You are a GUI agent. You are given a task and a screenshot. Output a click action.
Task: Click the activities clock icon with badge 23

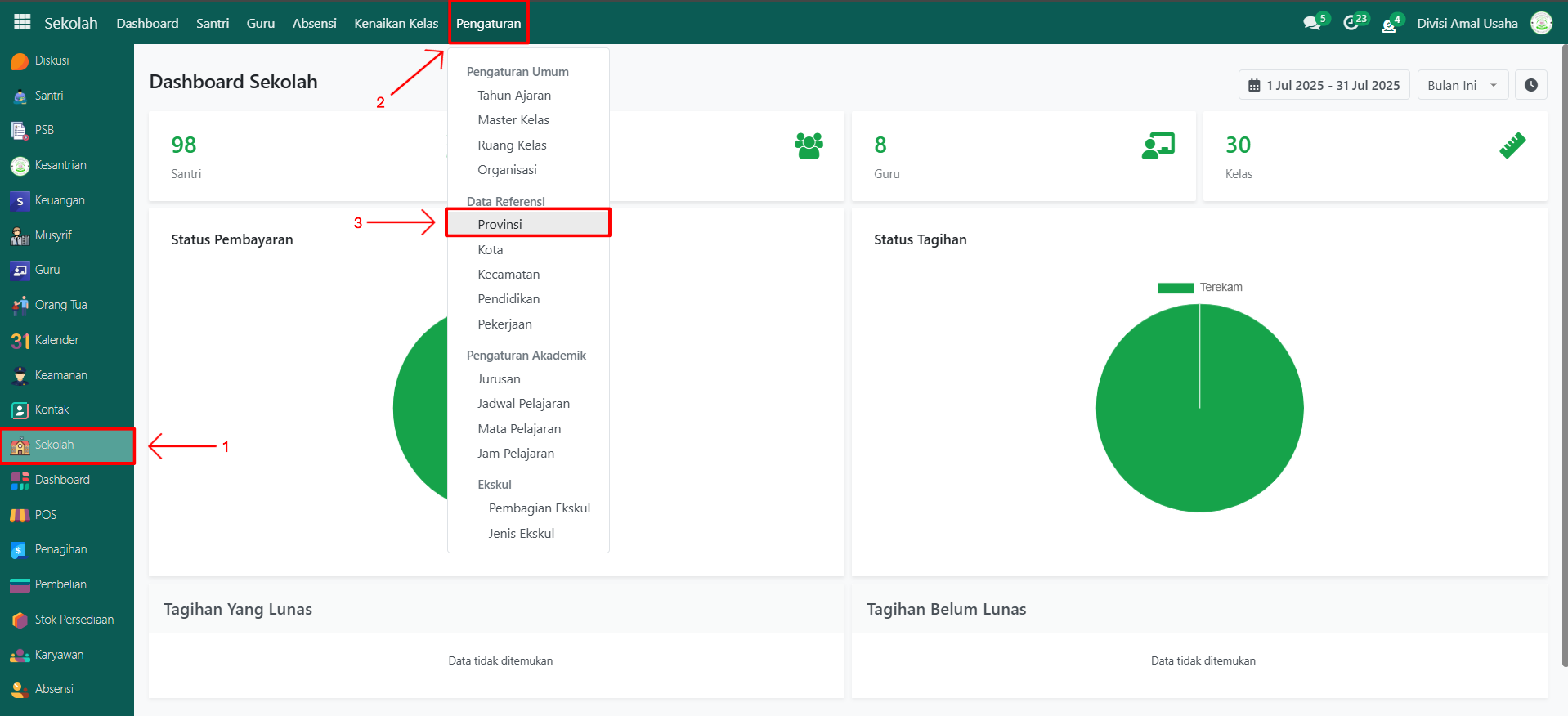pyautogui.click(x=1351, y=23)
